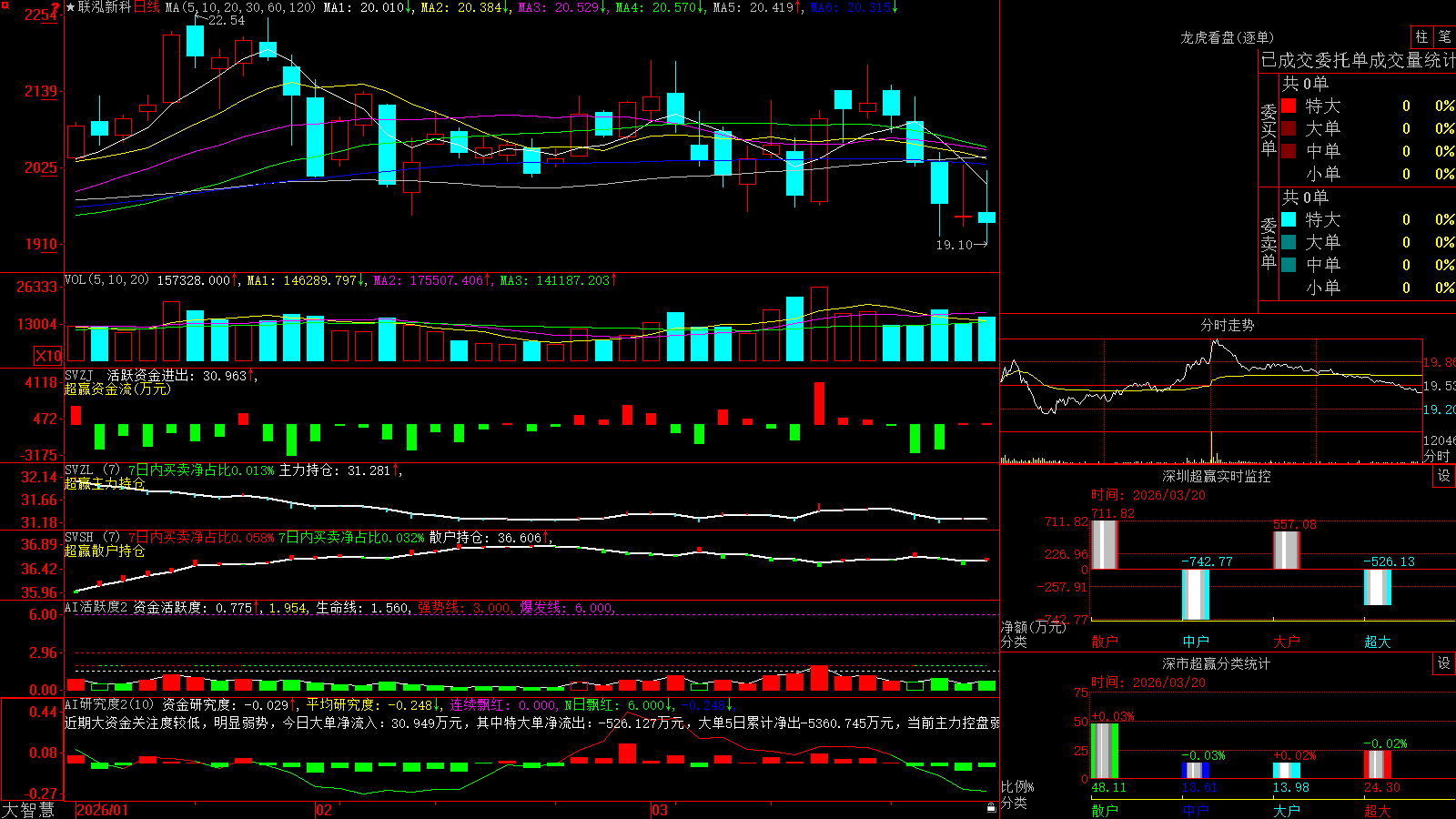
Task: Click the 超大 -526.13 bar in real-time monitor
Action: (1378, 587)
